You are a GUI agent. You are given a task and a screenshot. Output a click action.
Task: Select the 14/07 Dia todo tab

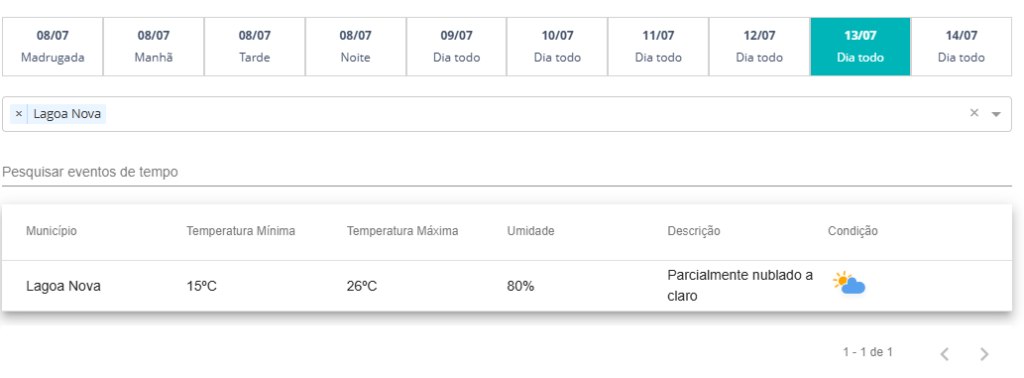coord(961,46)
